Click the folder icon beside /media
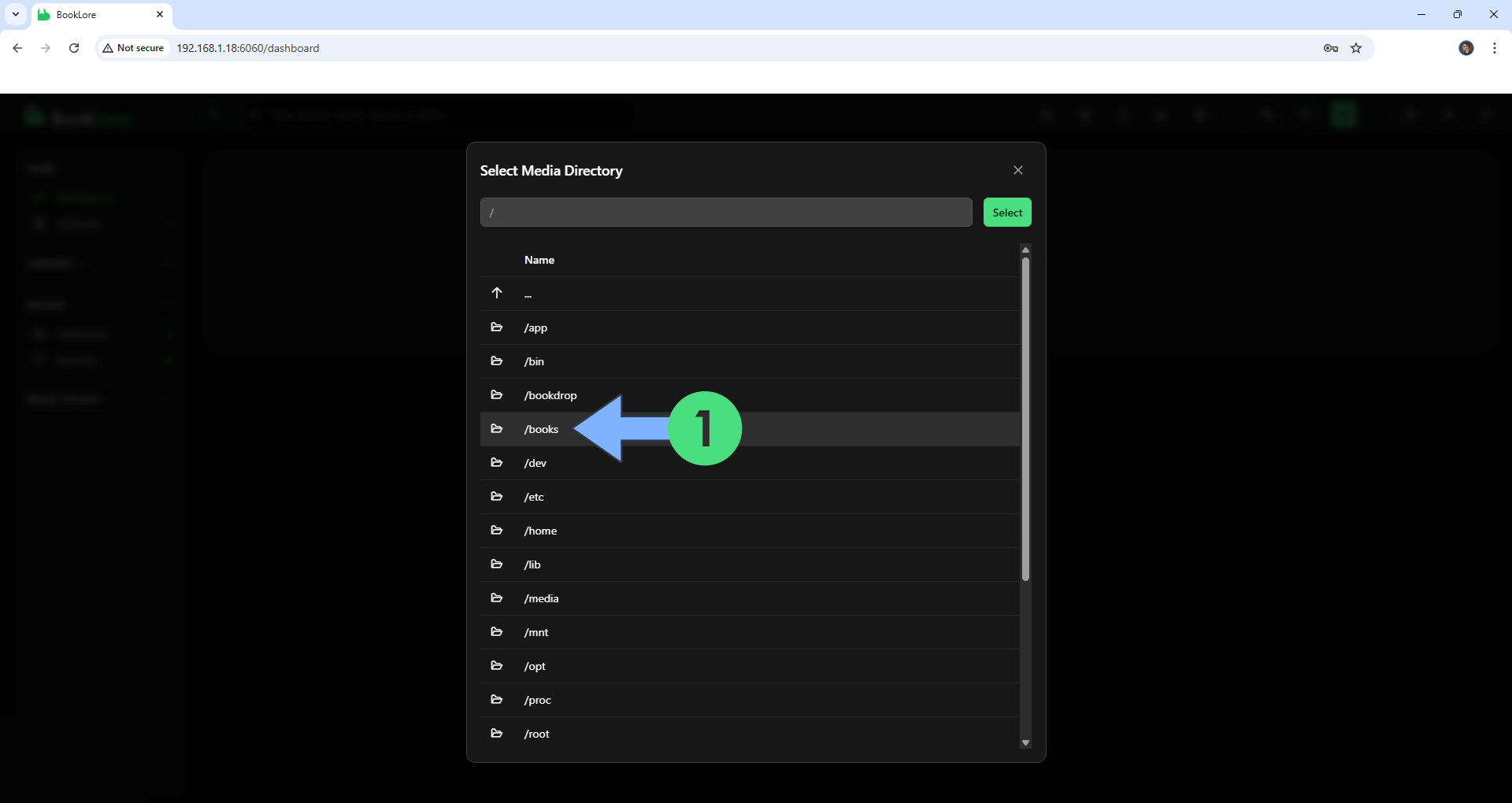The image size is (1512, 803). [496, 598]
